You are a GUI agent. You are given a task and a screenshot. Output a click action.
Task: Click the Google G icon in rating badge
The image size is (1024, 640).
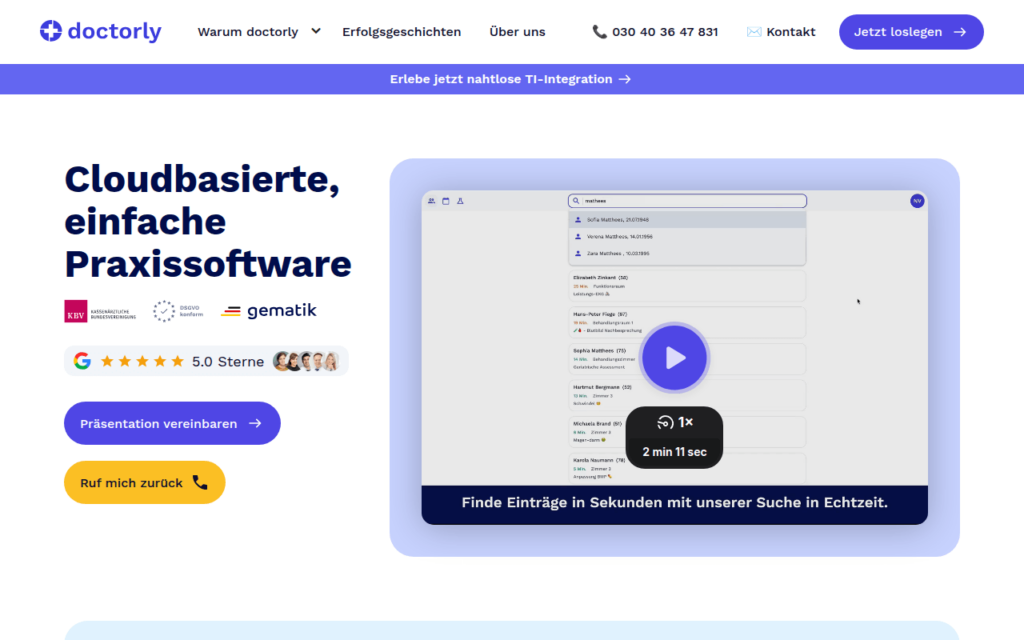82,361
